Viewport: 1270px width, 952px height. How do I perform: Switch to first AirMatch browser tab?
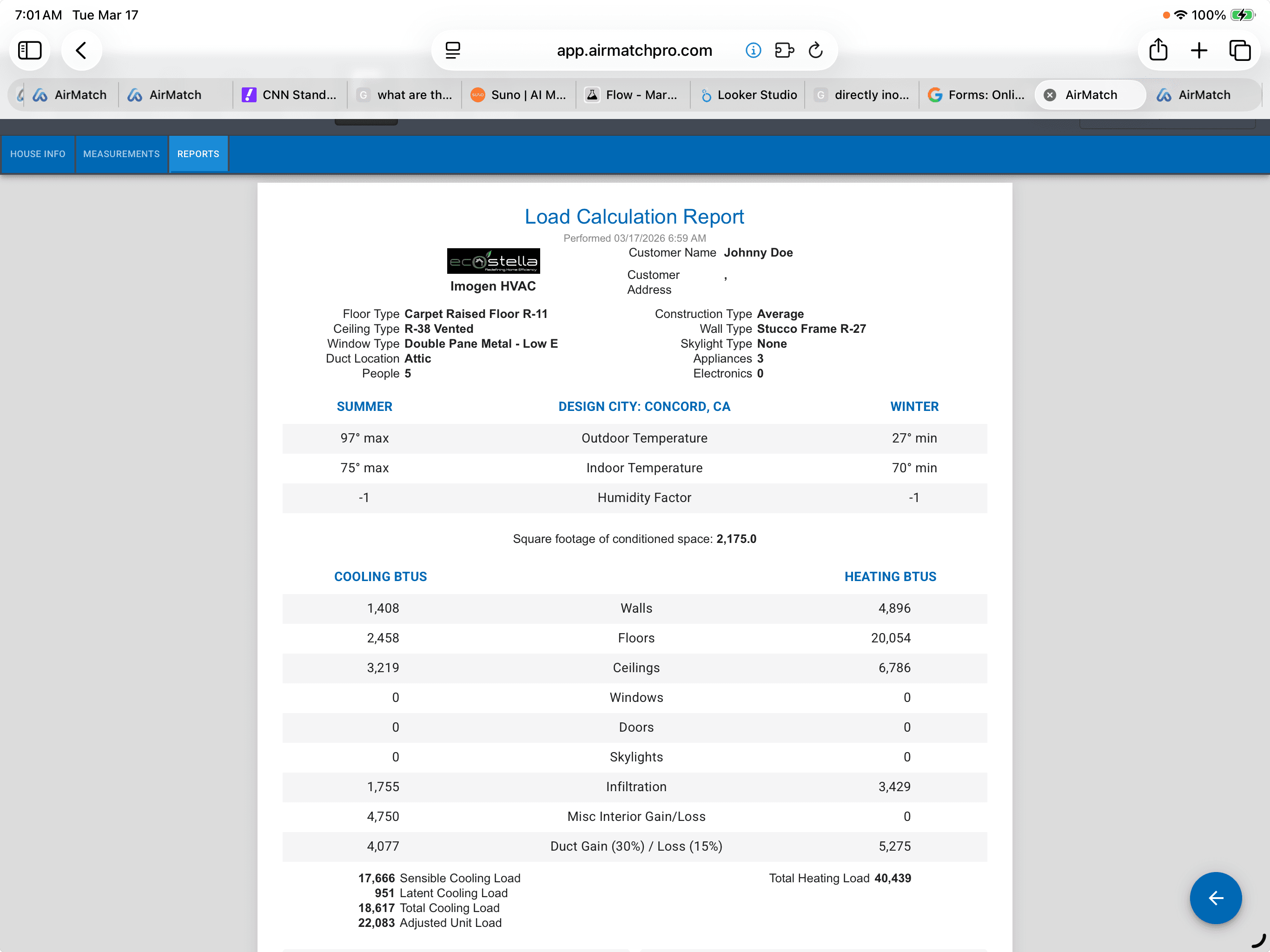pos(70,95)
